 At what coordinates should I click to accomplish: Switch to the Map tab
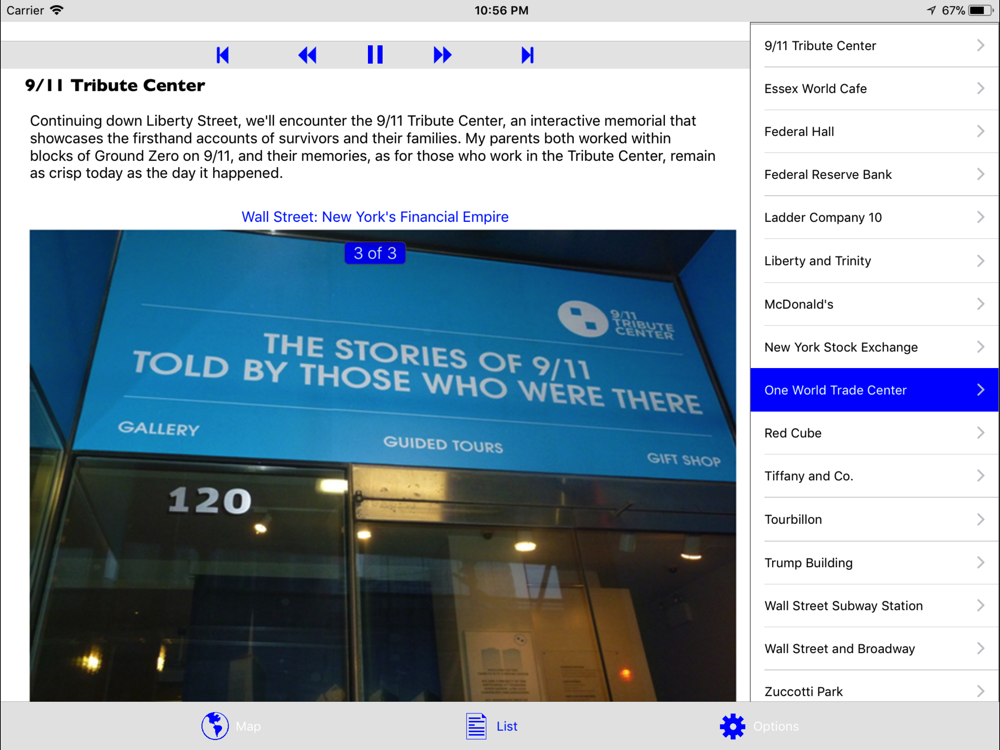click(231, 726)
